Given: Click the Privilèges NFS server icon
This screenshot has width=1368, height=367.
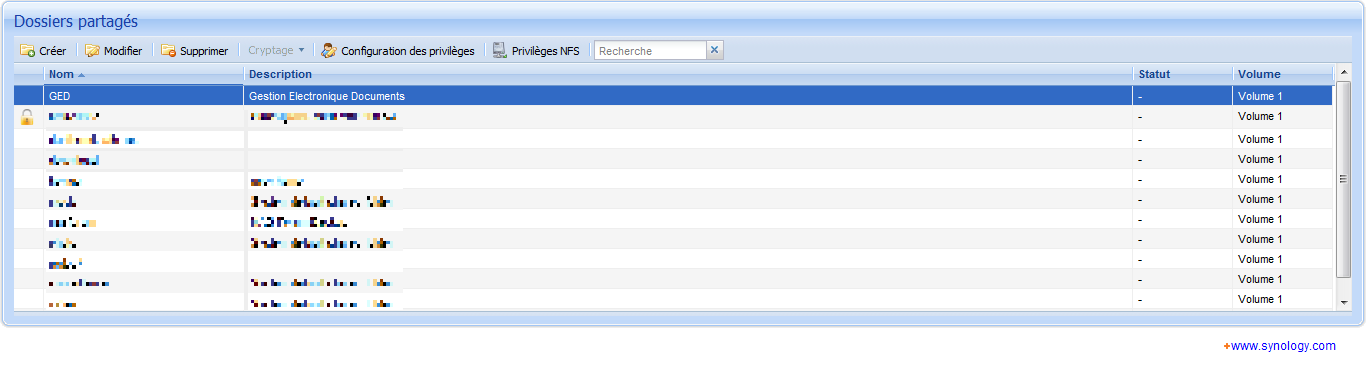Looking at the screenshot, I should click(x=500, y=51).
